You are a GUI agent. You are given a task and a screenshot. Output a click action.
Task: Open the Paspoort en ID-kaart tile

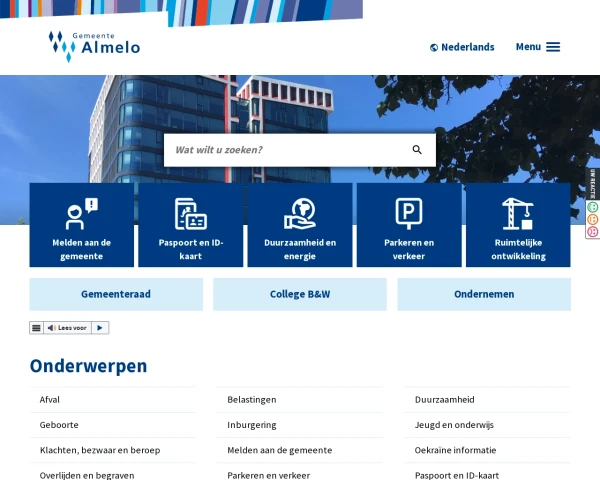(x=191, y=225)
